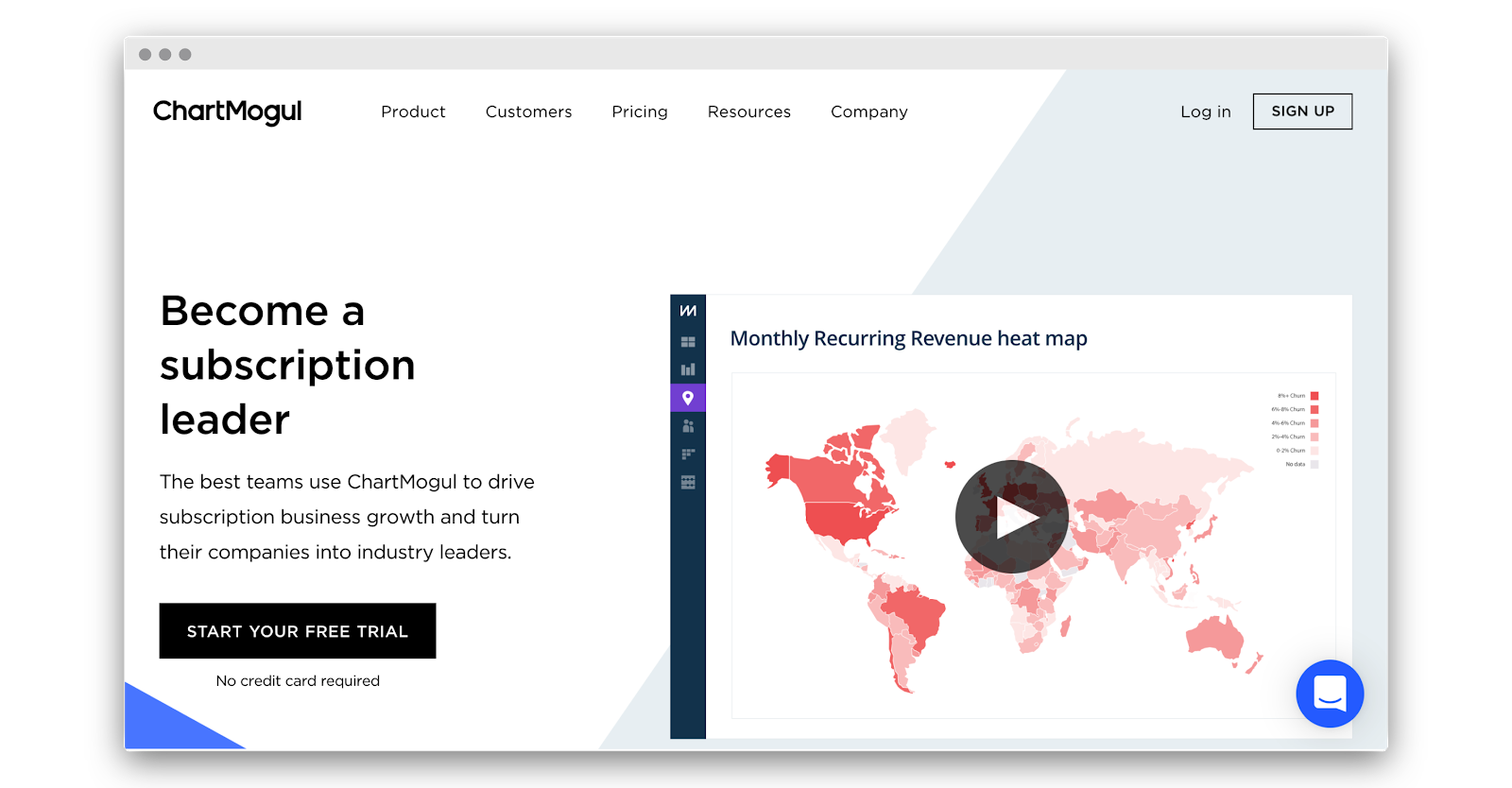Image resolution: width=1512 pixels, height=788 pixels.
Task: Open the Resources menu
Action: tap(749, 111)
